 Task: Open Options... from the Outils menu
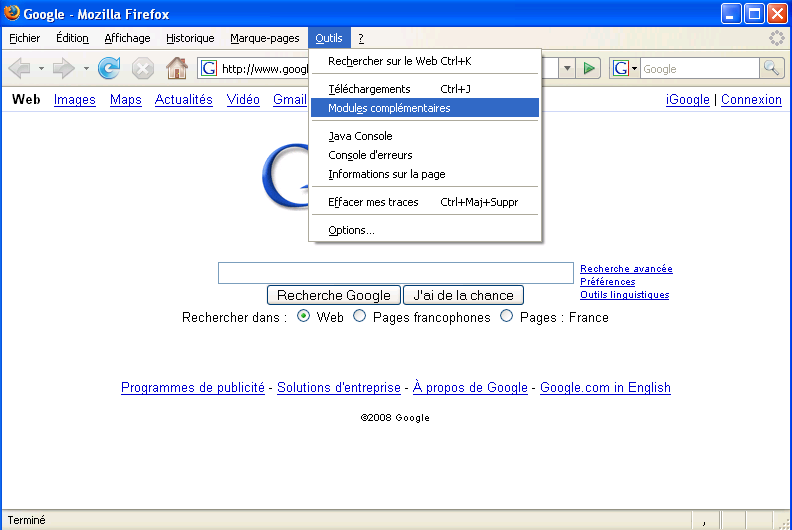point(425,230)
